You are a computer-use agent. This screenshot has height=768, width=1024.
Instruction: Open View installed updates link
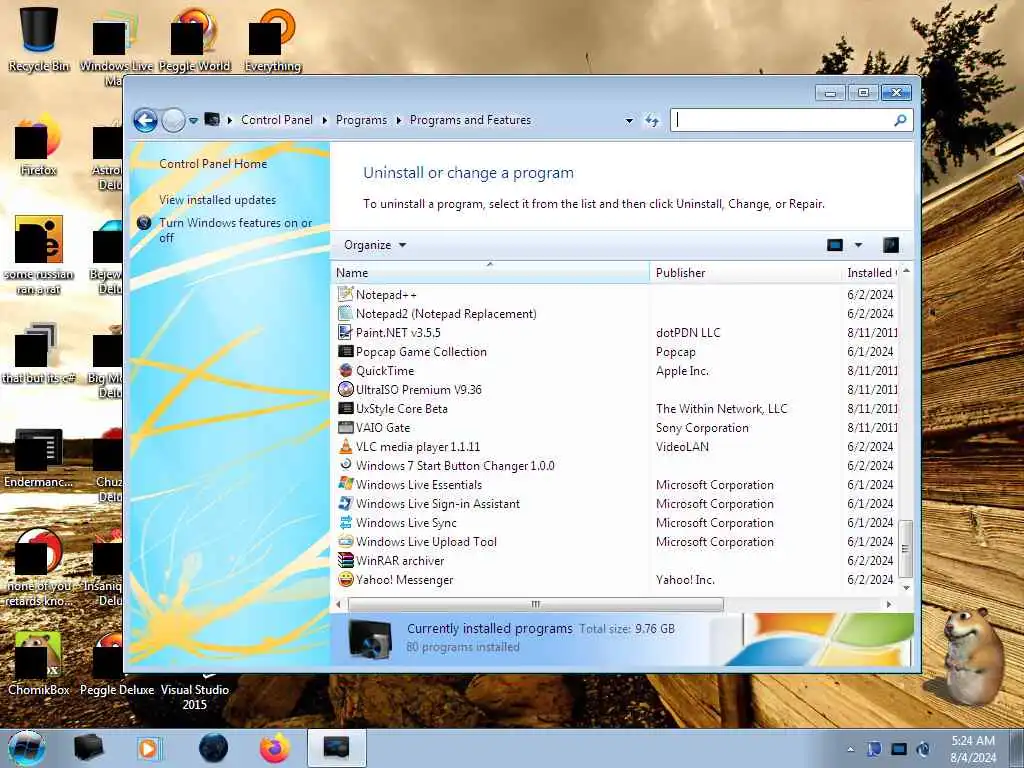click(217, 200)
